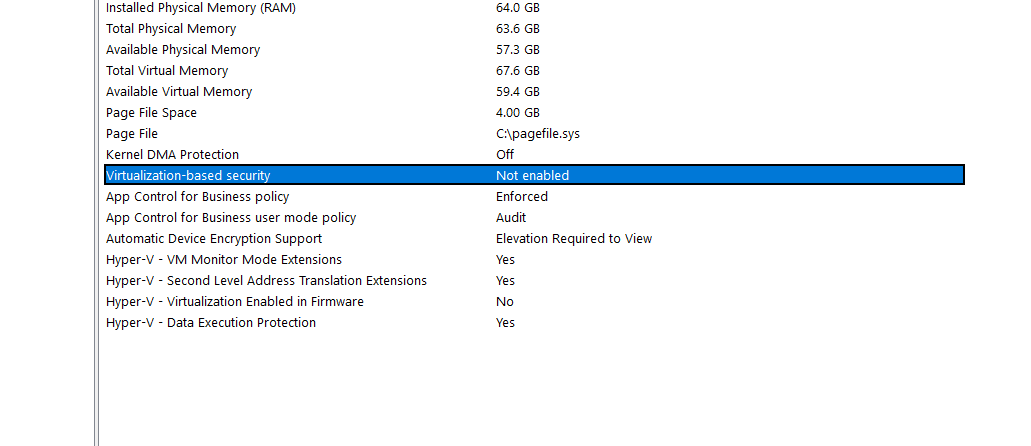Click the Page File Space item
Screen dimensions: 1031x446
point(151,113)
